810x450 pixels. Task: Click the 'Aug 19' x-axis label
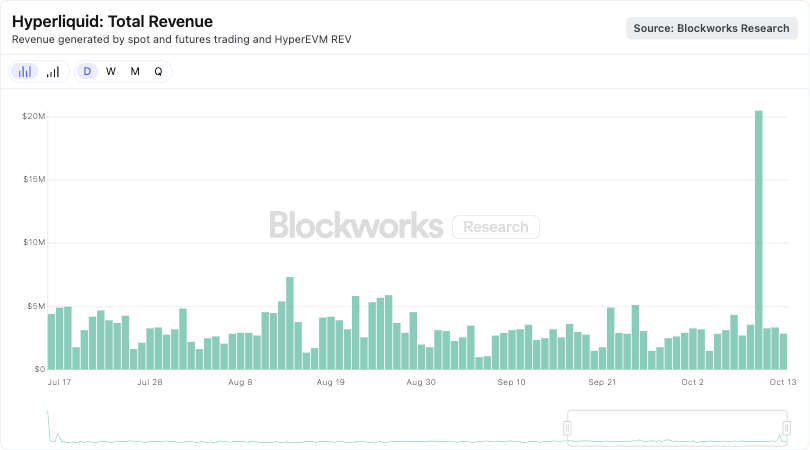click(331, 382)
